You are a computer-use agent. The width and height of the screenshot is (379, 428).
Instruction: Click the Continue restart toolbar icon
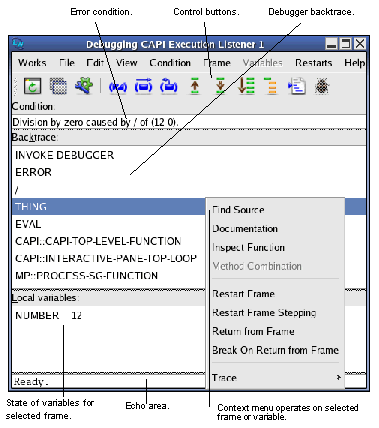[143, 86]
